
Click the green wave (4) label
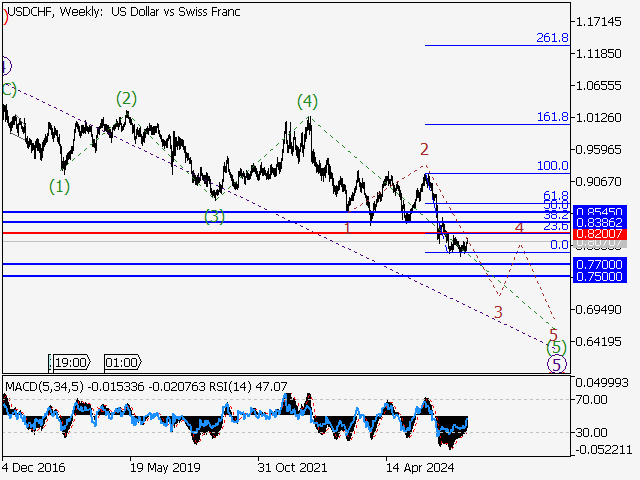tap(307, 102)
